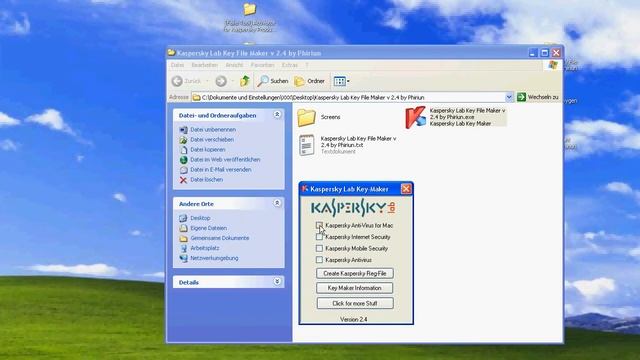Click Datei umbenennen link
640x360 pixels.
coord(213,129)
